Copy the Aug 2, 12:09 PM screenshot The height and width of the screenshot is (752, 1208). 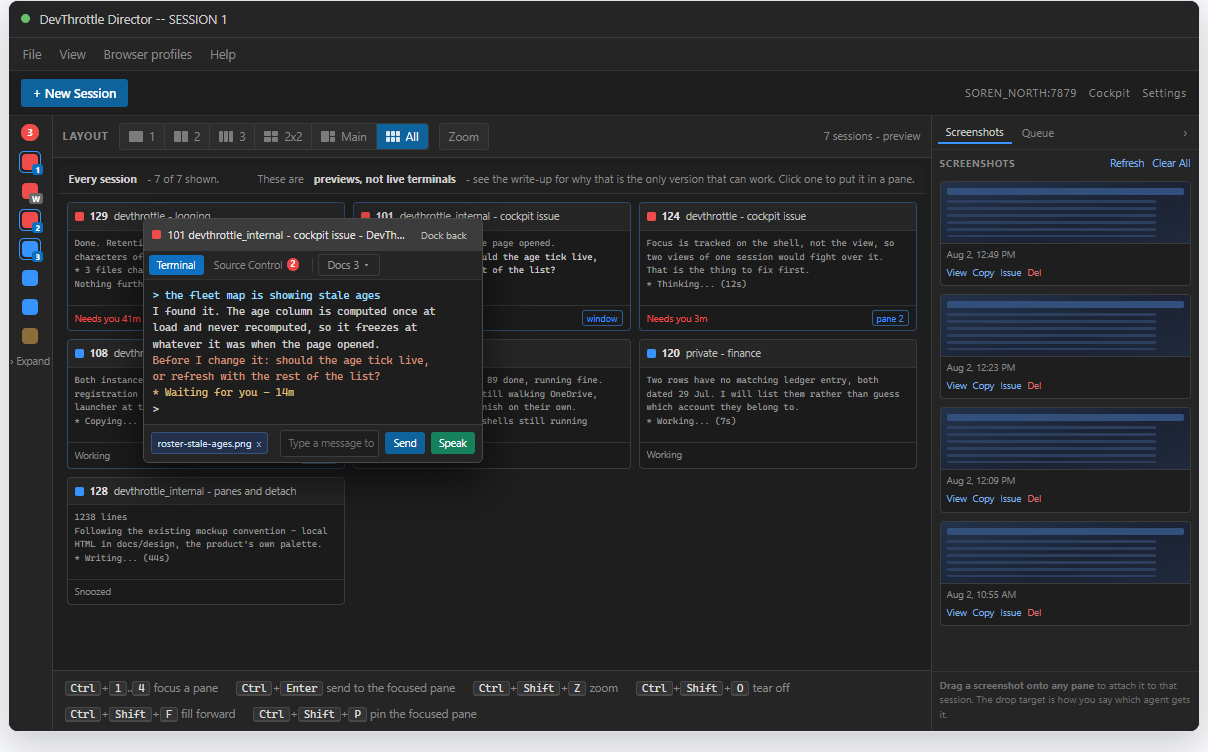point(983,498)
